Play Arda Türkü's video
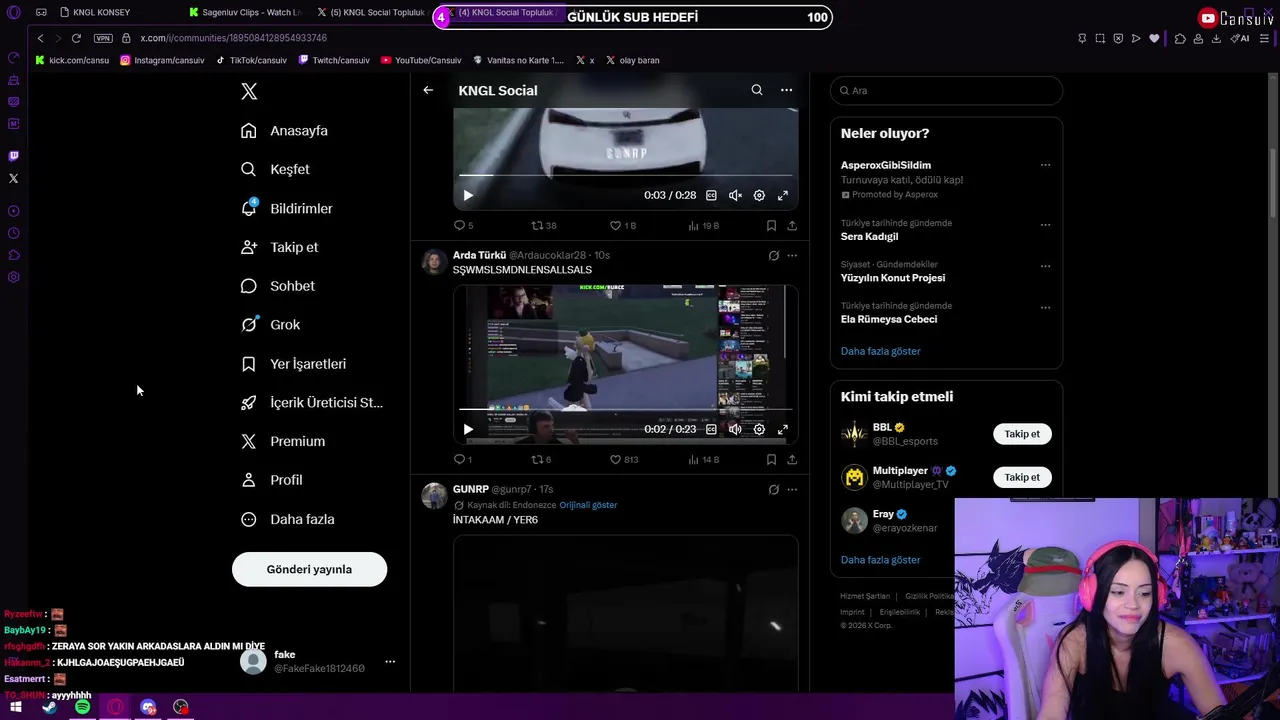Screen dimensions: 1280x720 [x=468, y=429]
